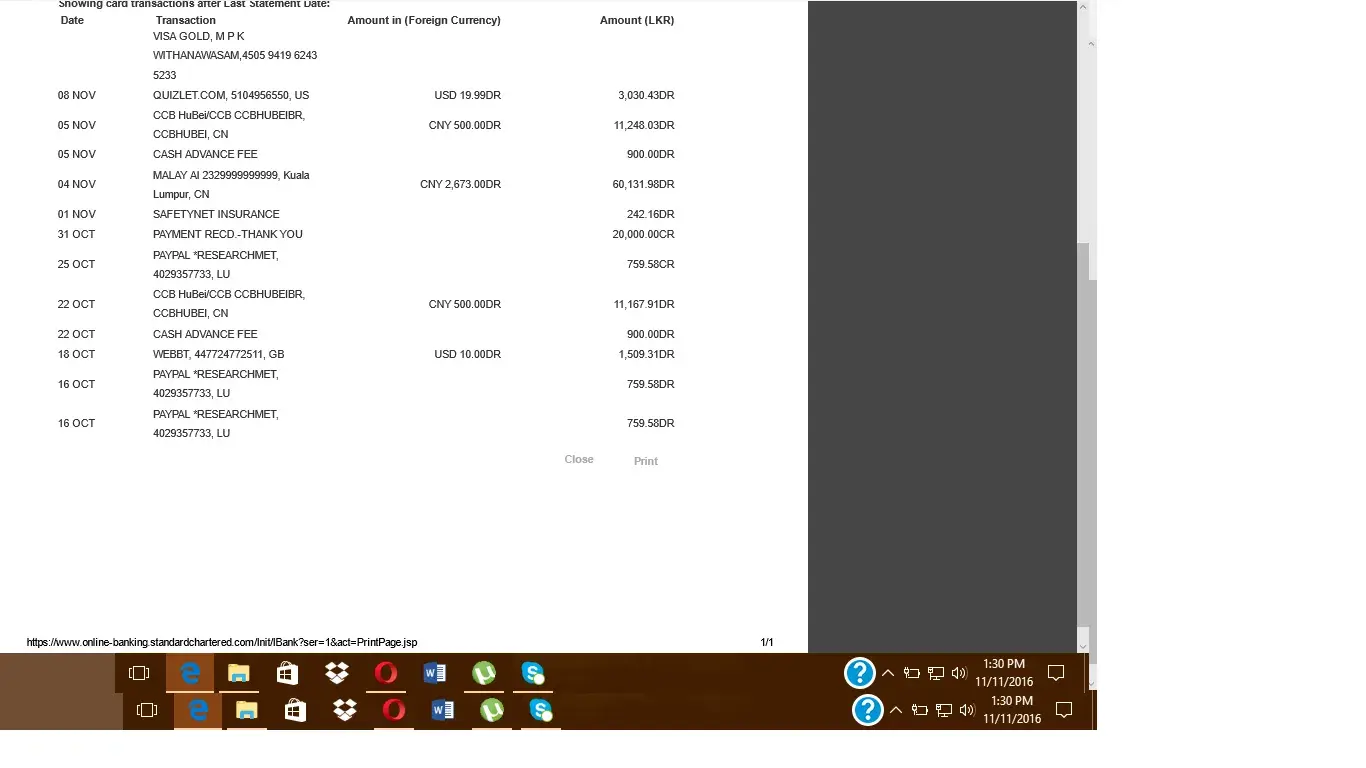Open Microsoft Edge in the upper taskbar row
The height and width of the screenshot is (768, 1366).
190,673
